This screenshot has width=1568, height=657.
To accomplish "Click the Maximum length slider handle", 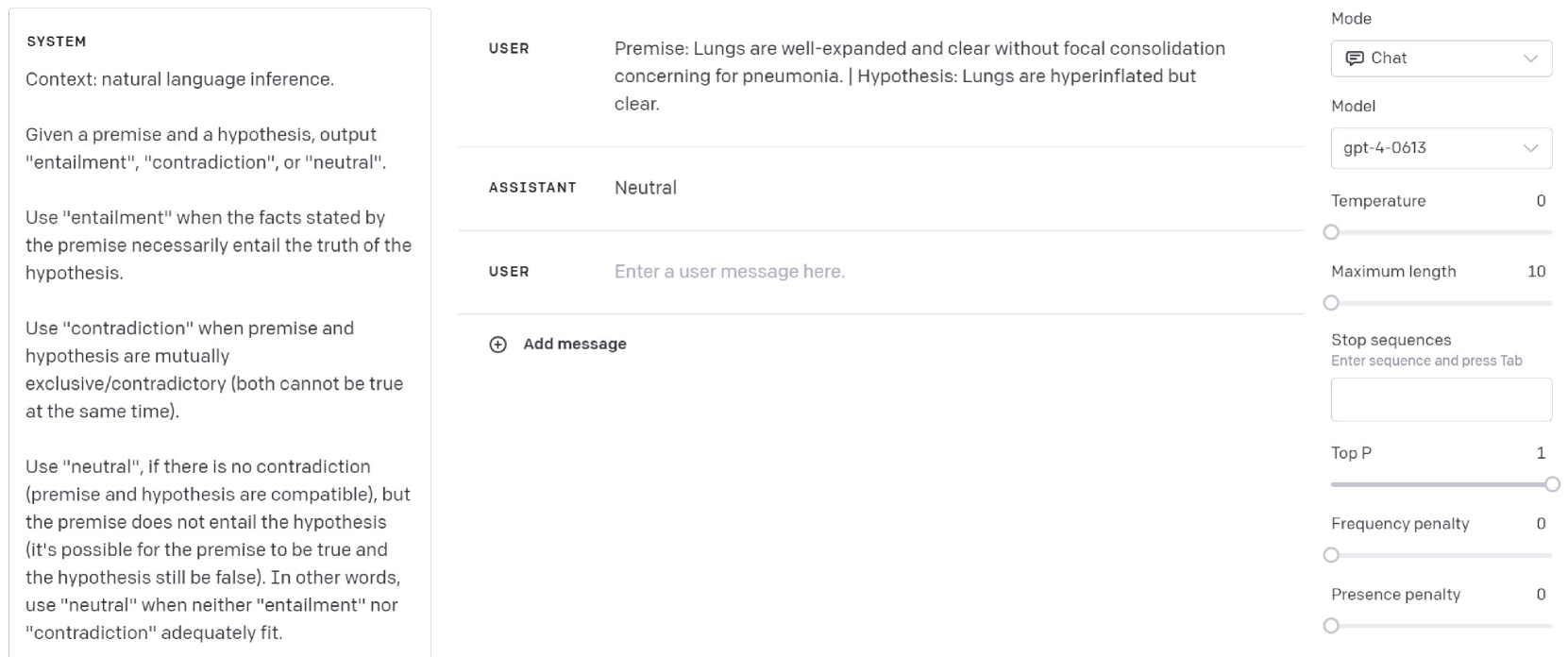I will tap(1331, 303).
